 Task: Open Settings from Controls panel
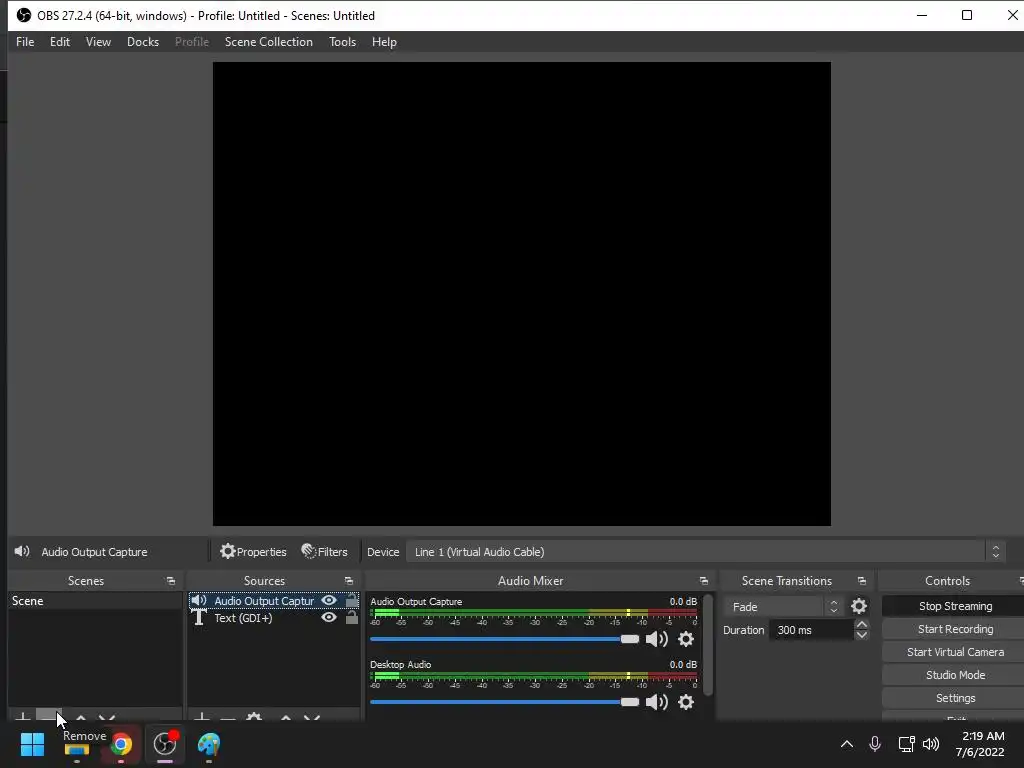[955, 698]
